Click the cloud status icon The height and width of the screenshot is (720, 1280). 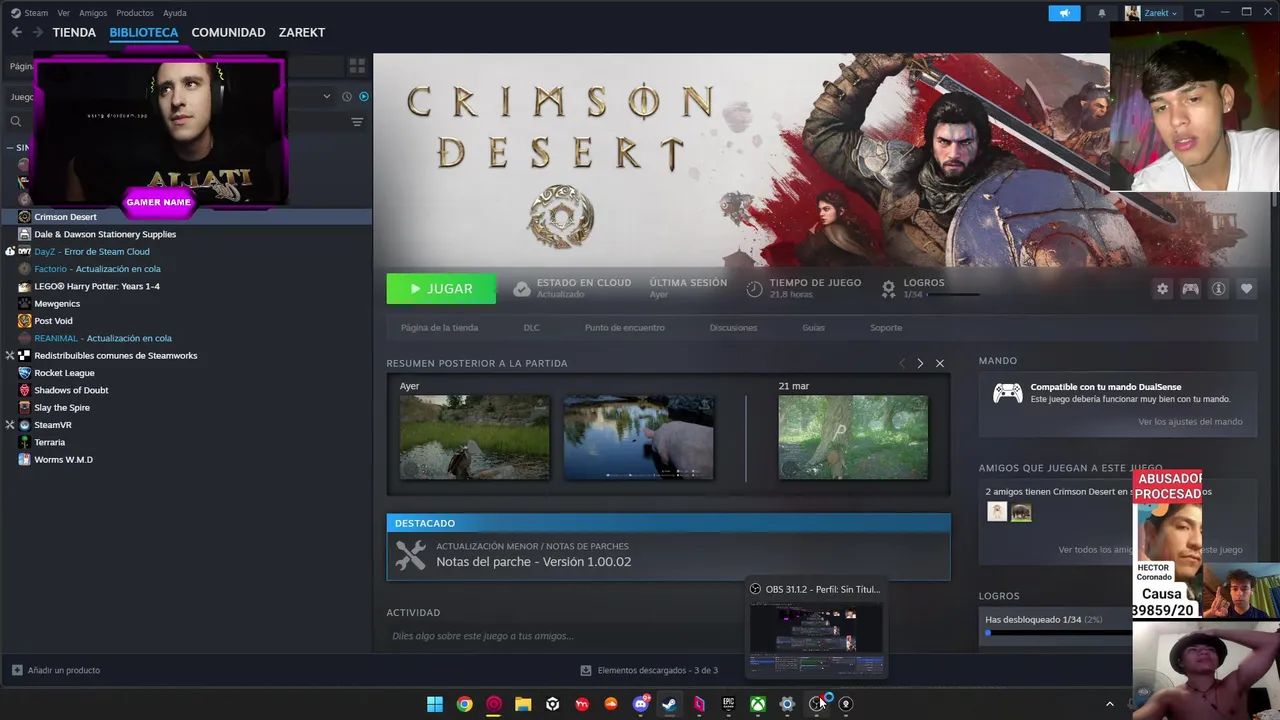click(x=521, y=289)
